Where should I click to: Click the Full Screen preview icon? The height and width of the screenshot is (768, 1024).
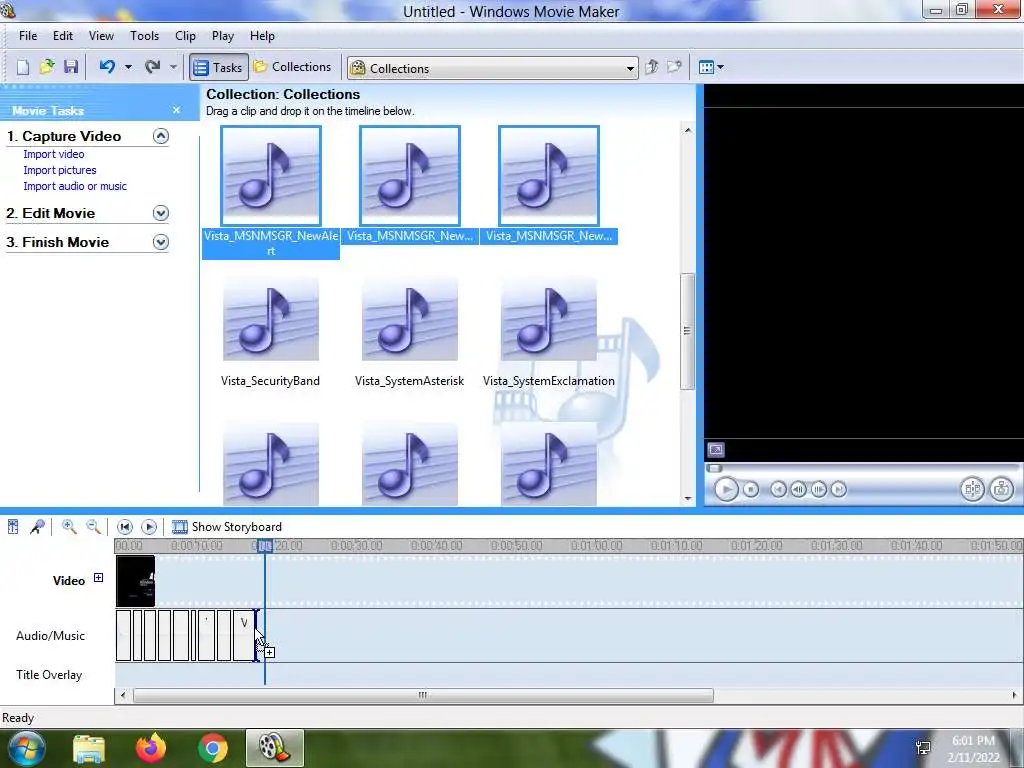[716, 450]
